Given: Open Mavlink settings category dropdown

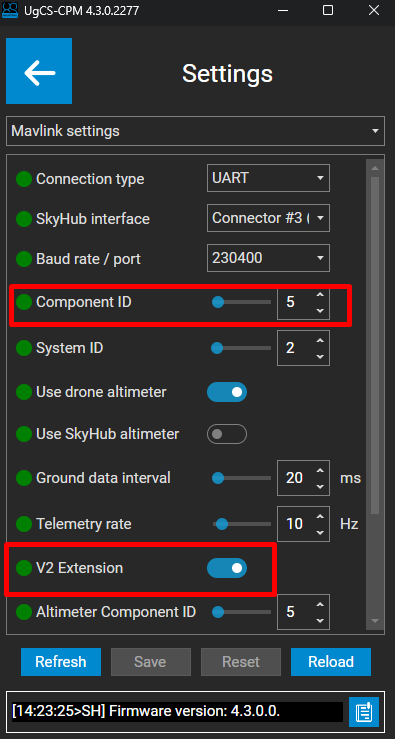Looking at the screenshot, I should pyautogui.click(x=196, y=131).
